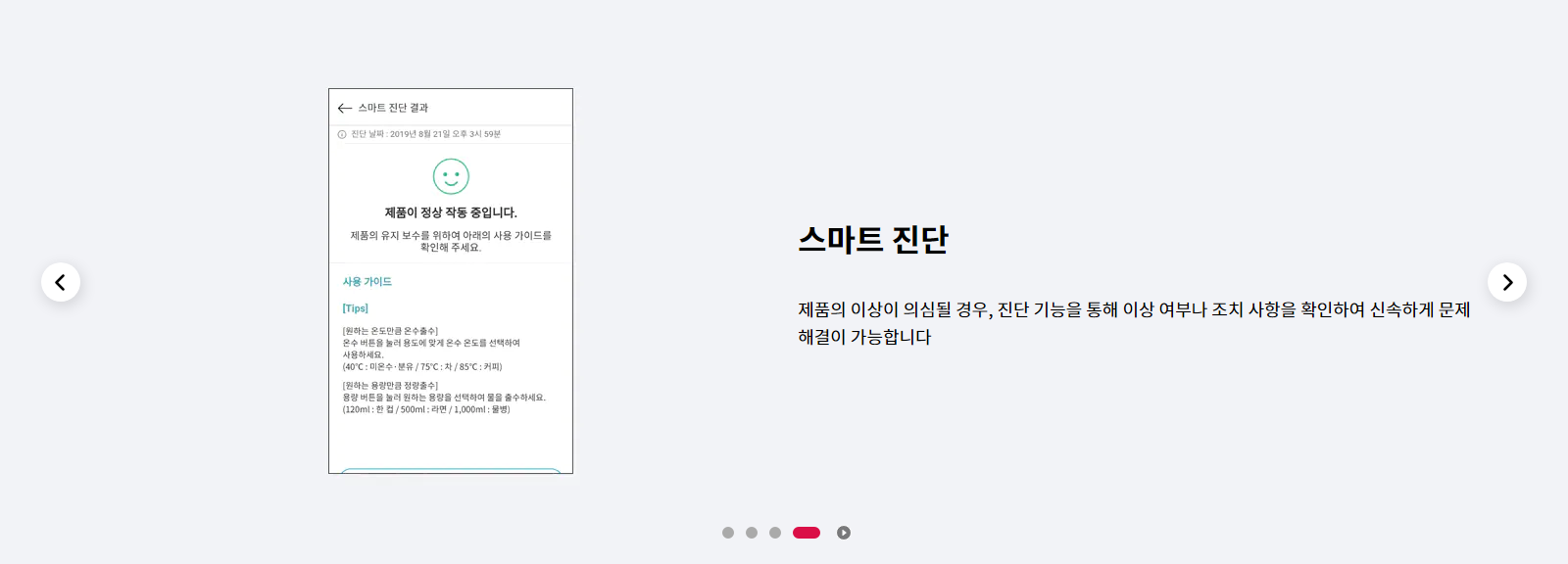
Task: Select the first carousel pagination dot
Action: (x=728, y=533)
